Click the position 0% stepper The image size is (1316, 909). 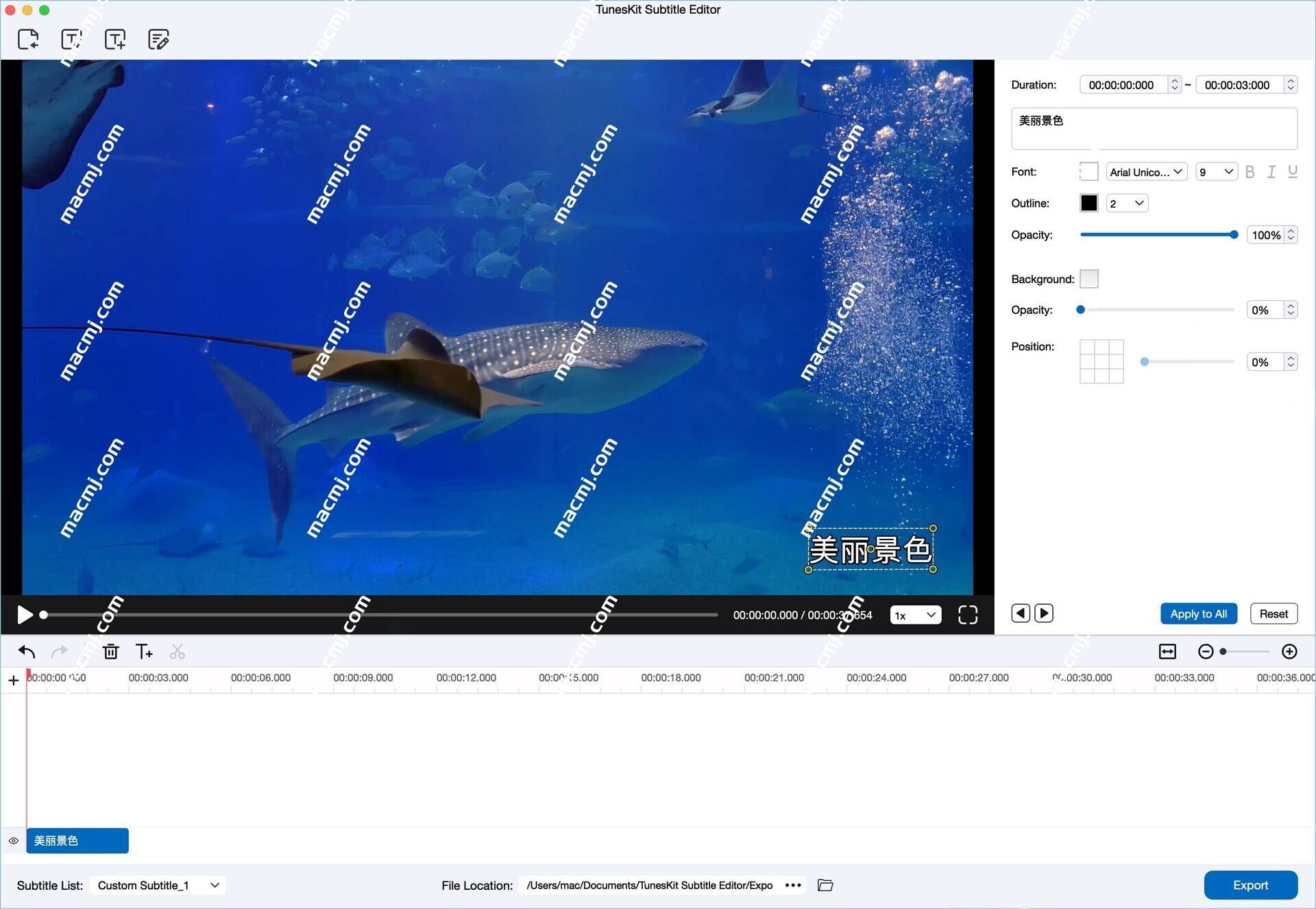coord(1291,361)
